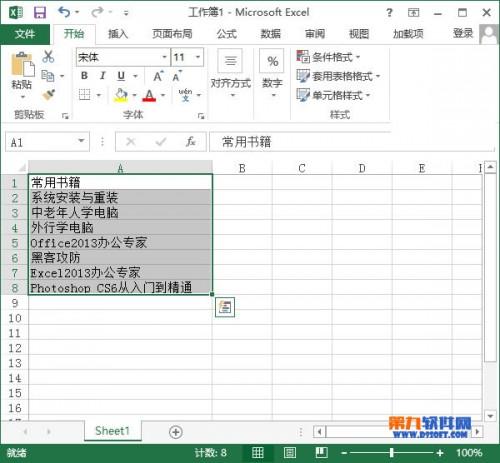Switch to the 开始 tab
The image size is (500, 463).
74,34
